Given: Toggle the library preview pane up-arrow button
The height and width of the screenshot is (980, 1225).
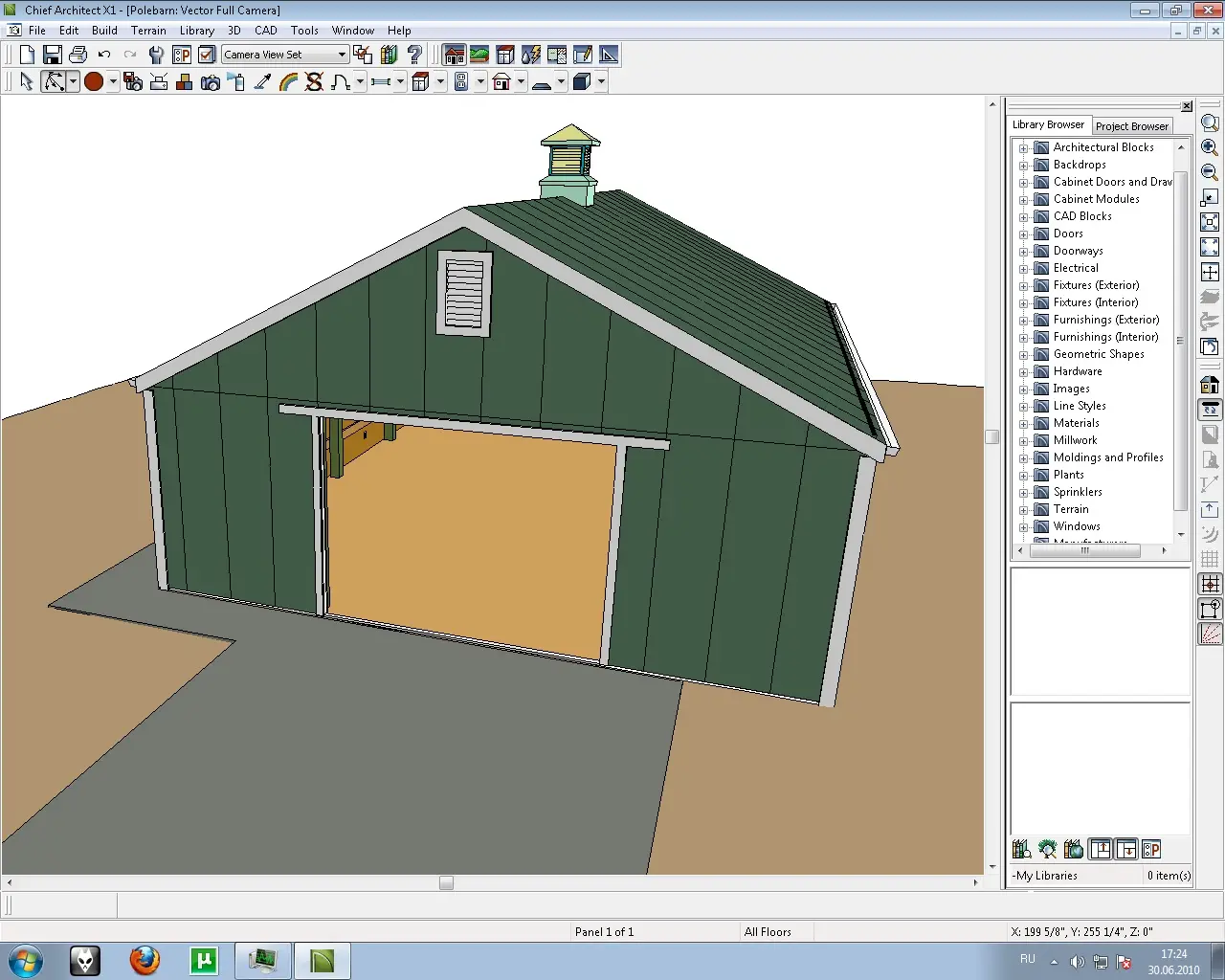Looking at the screenshot, I should (x=1101, y=849).
